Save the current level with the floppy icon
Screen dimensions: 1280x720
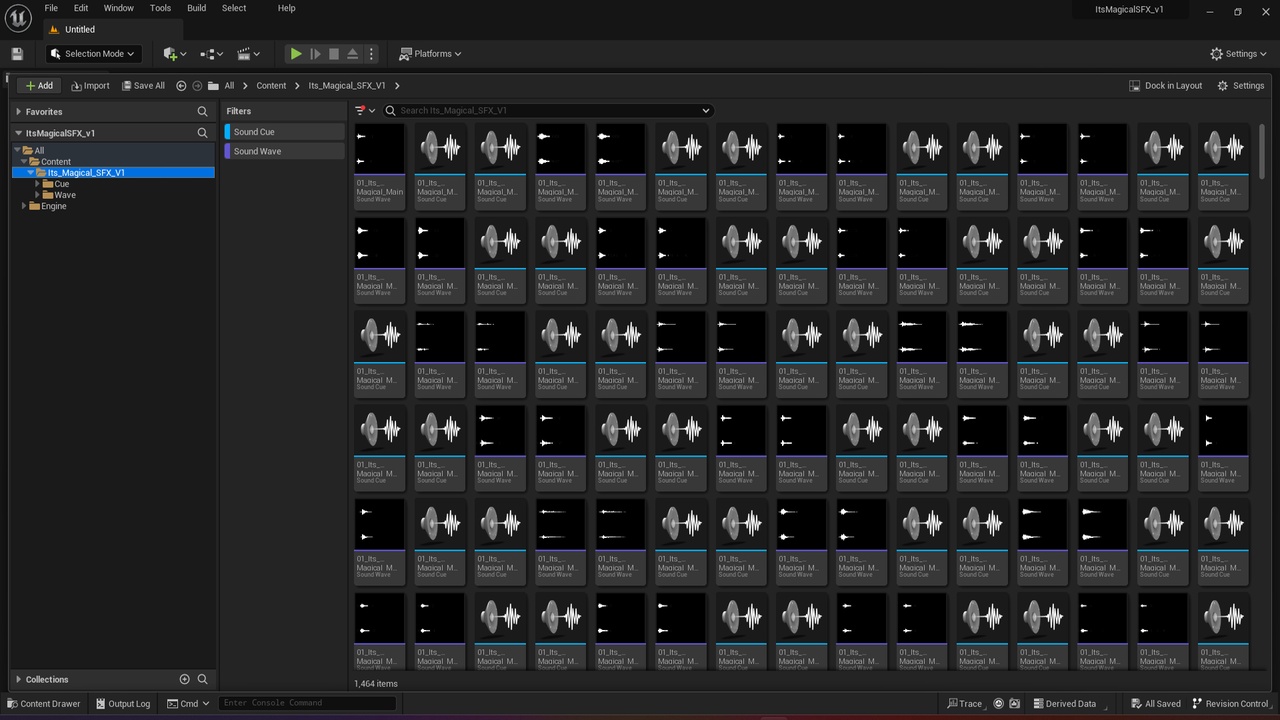click(x=17, y=54)
